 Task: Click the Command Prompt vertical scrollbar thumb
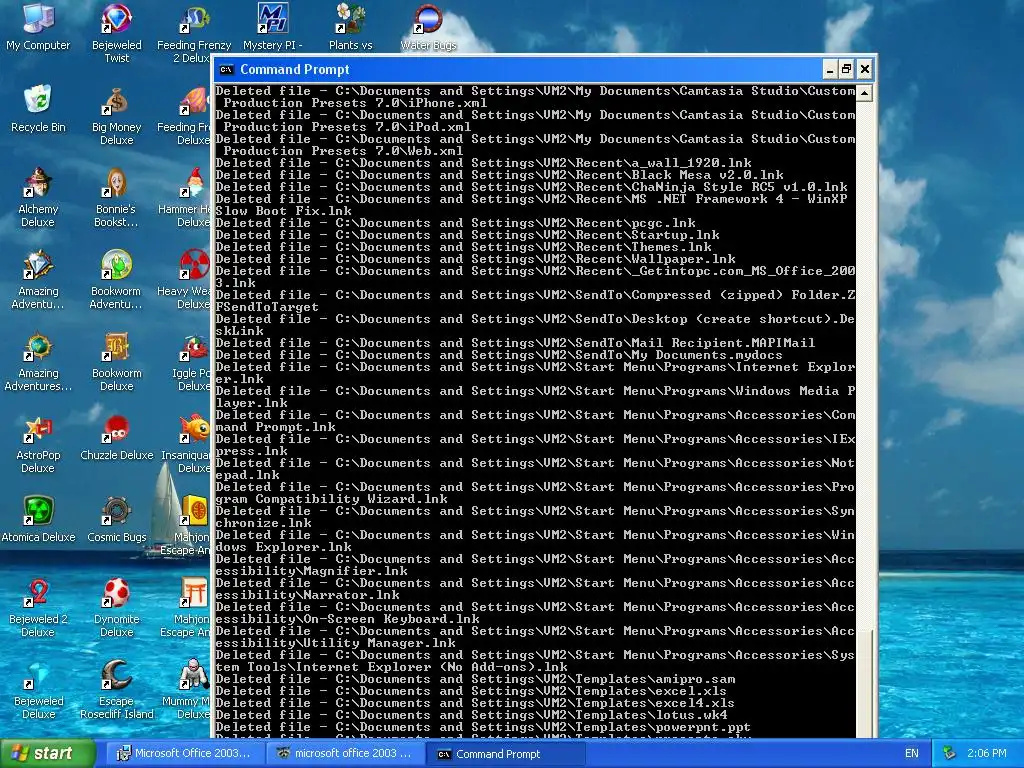pos(864,683)
